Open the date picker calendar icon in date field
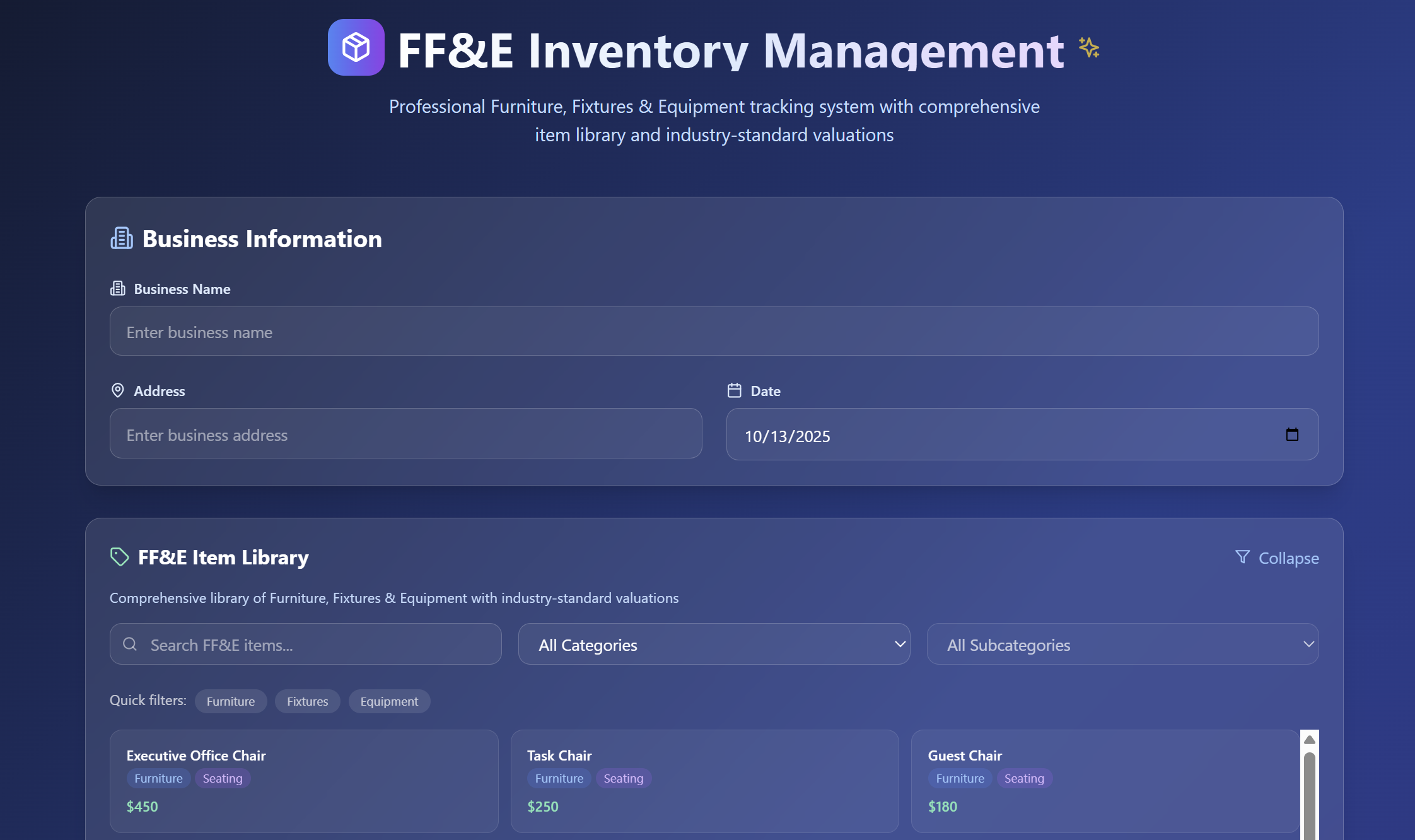This screenshot has height=840, width=1415. (x=1293, y=435)
